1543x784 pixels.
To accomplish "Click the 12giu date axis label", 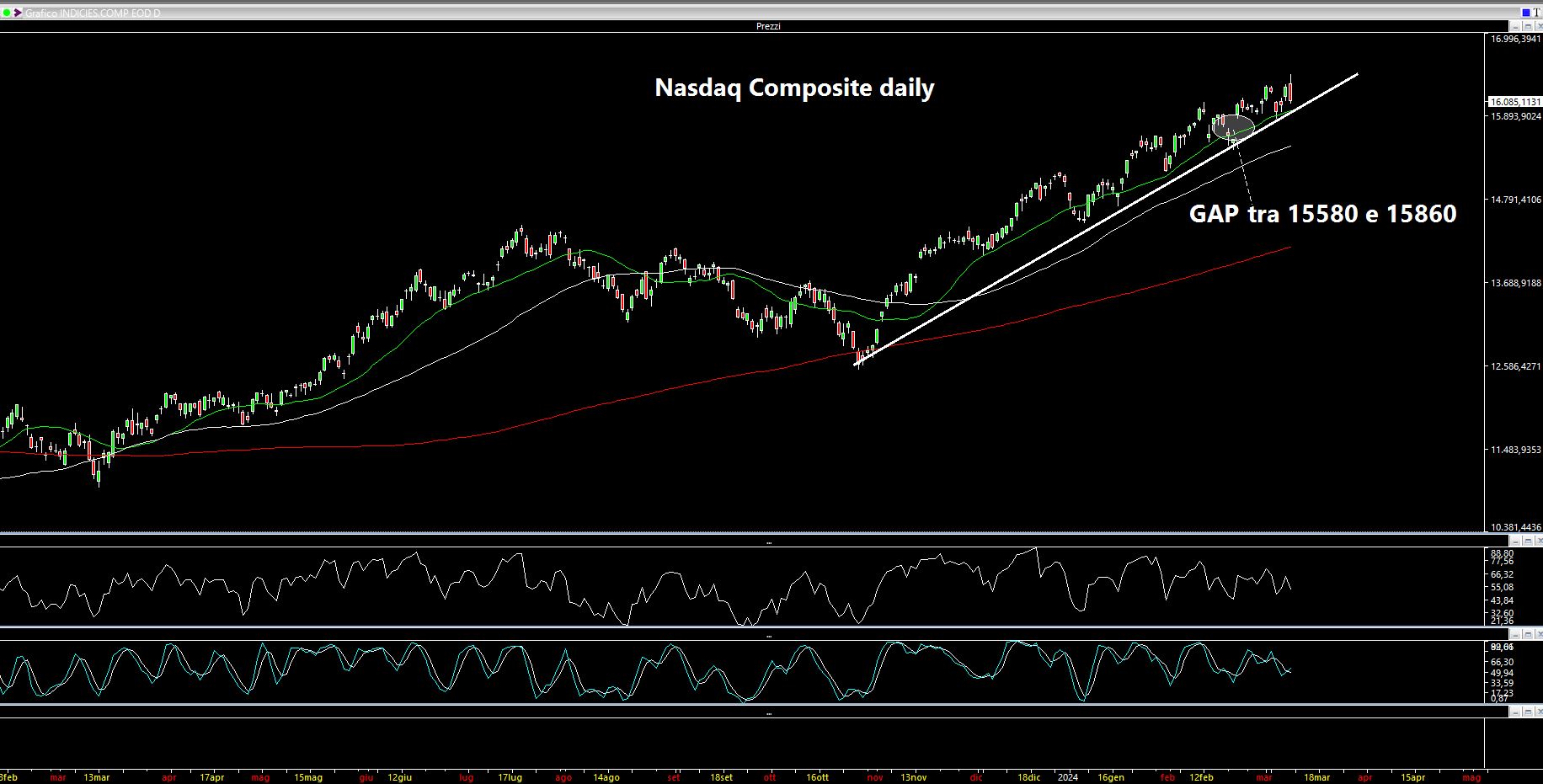I will 399,777.
